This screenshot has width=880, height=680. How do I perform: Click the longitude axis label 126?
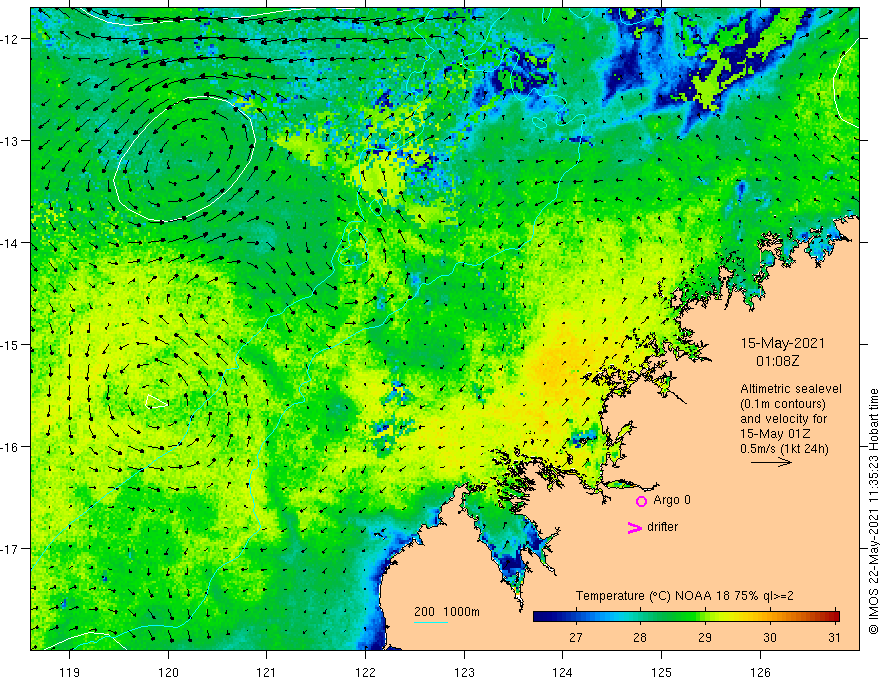[760, 672]
